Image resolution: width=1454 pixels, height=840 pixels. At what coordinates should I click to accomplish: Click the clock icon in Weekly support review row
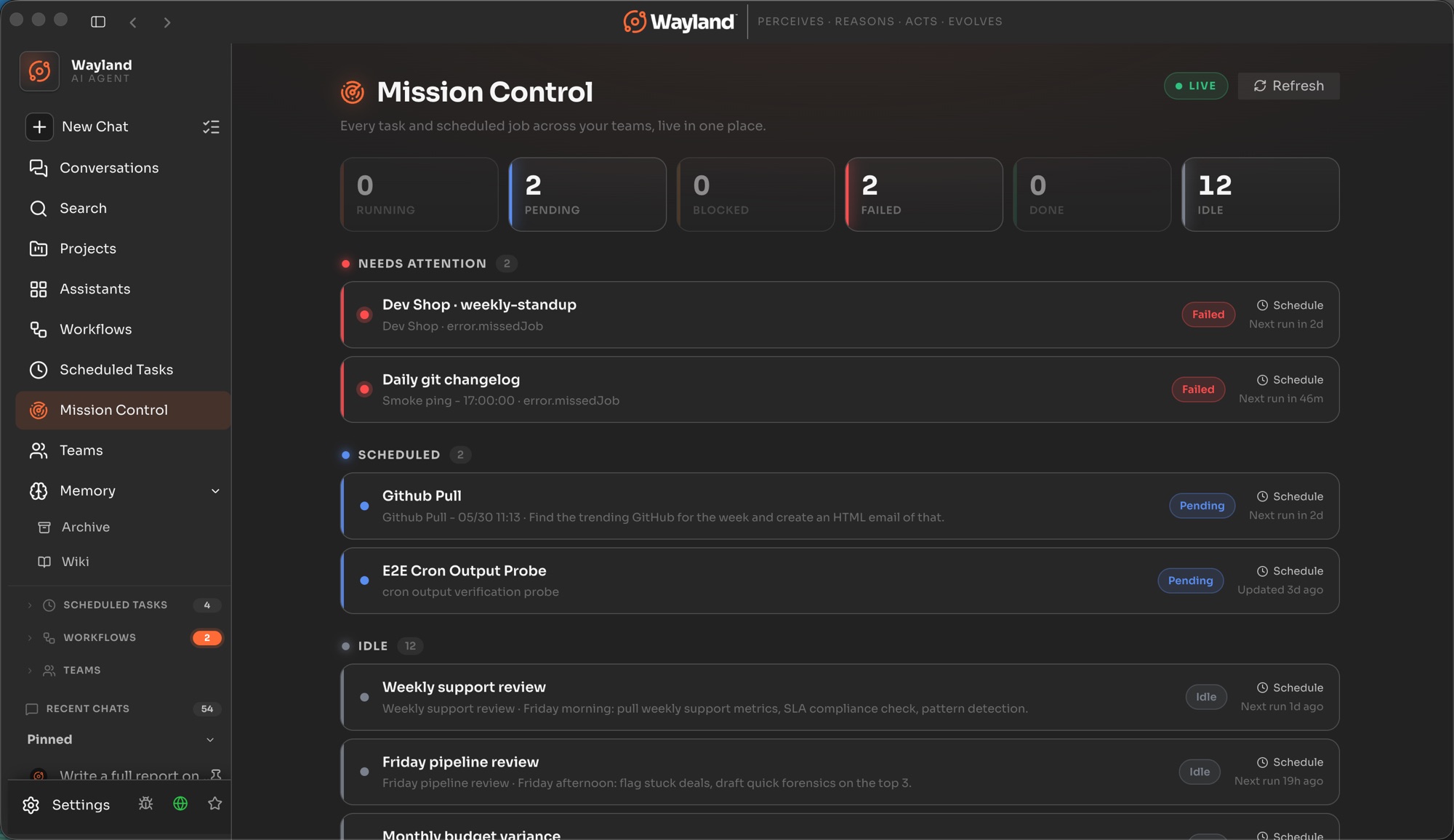click(x=1263, y=687)
